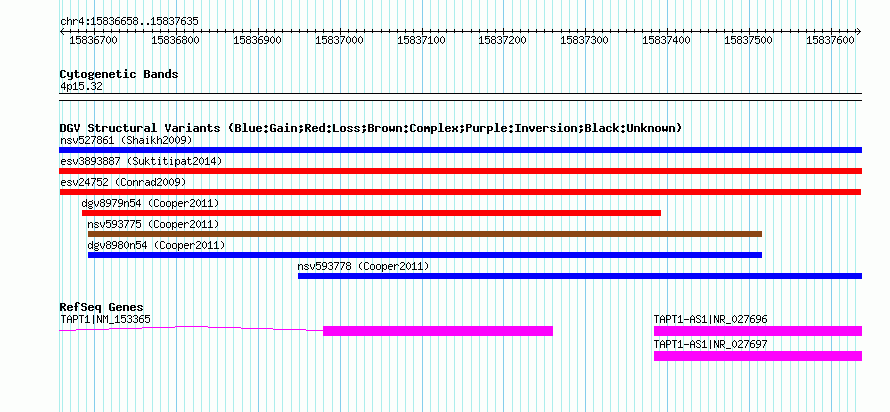Click ruler position 15836700
This screenshot has width=890, height=412.
94,40
